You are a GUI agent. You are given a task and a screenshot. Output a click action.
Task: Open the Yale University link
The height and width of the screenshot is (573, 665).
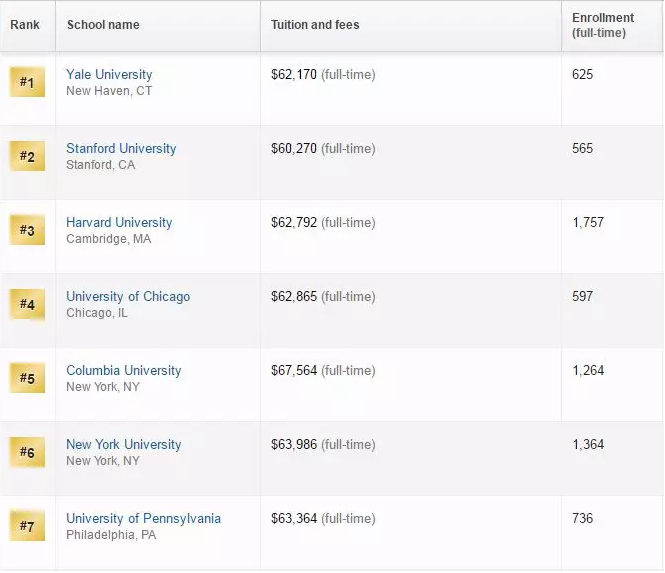(109, 75)
